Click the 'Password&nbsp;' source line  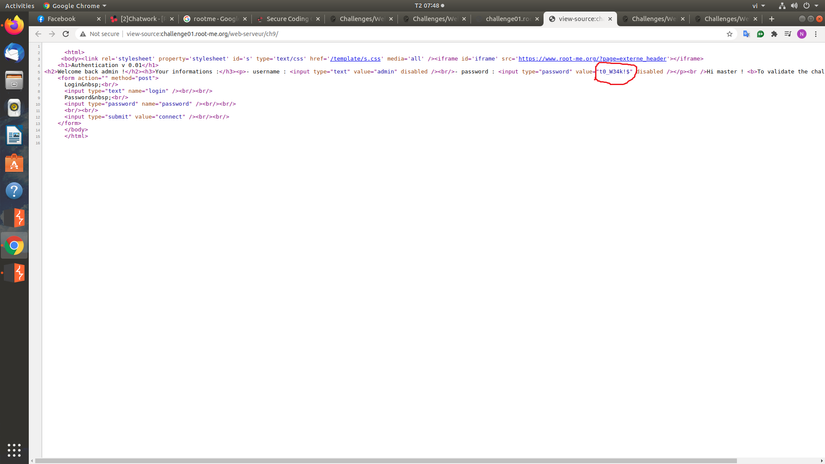(96, 97)
